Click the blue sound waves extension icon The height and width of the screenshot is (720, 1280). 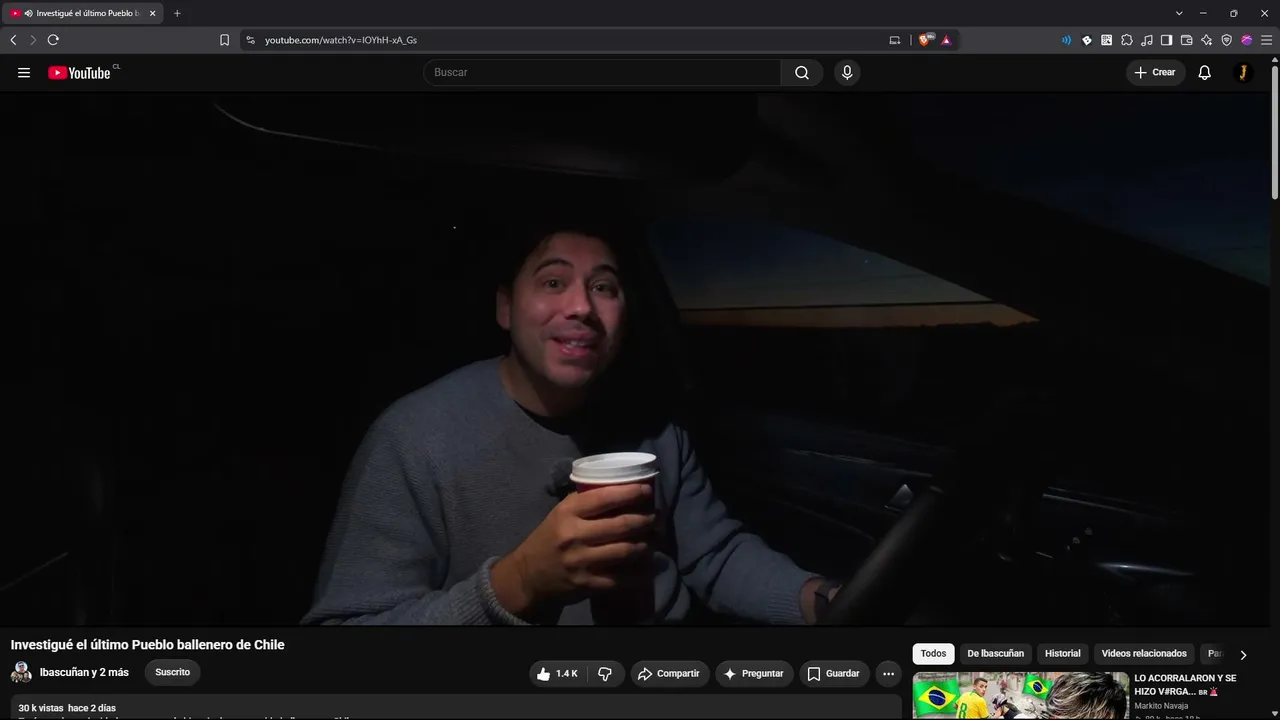(1066, 40)
